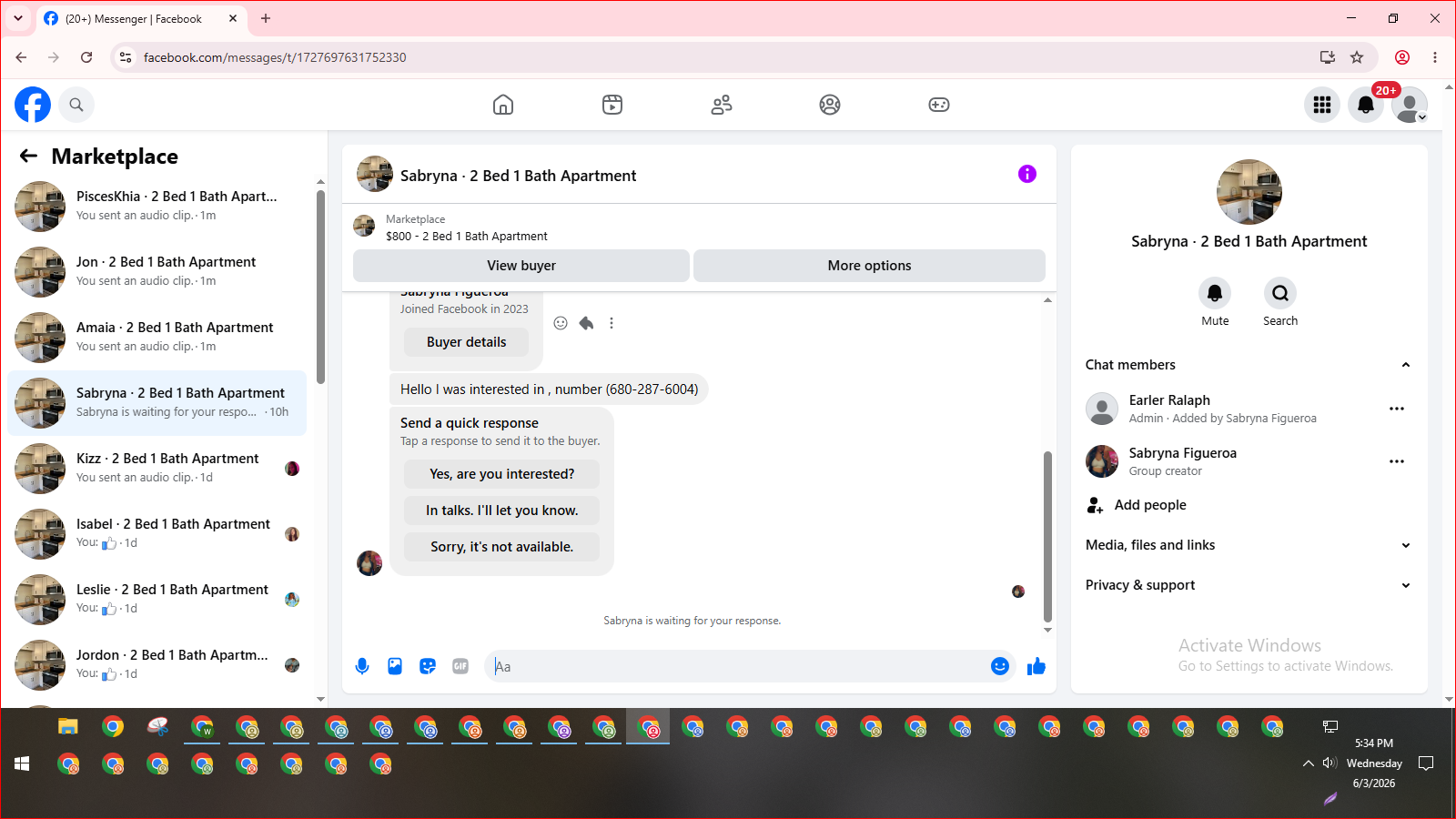Click the browser address bar
Viewport: 1456px width, 819px height.
tap(728, 57)
